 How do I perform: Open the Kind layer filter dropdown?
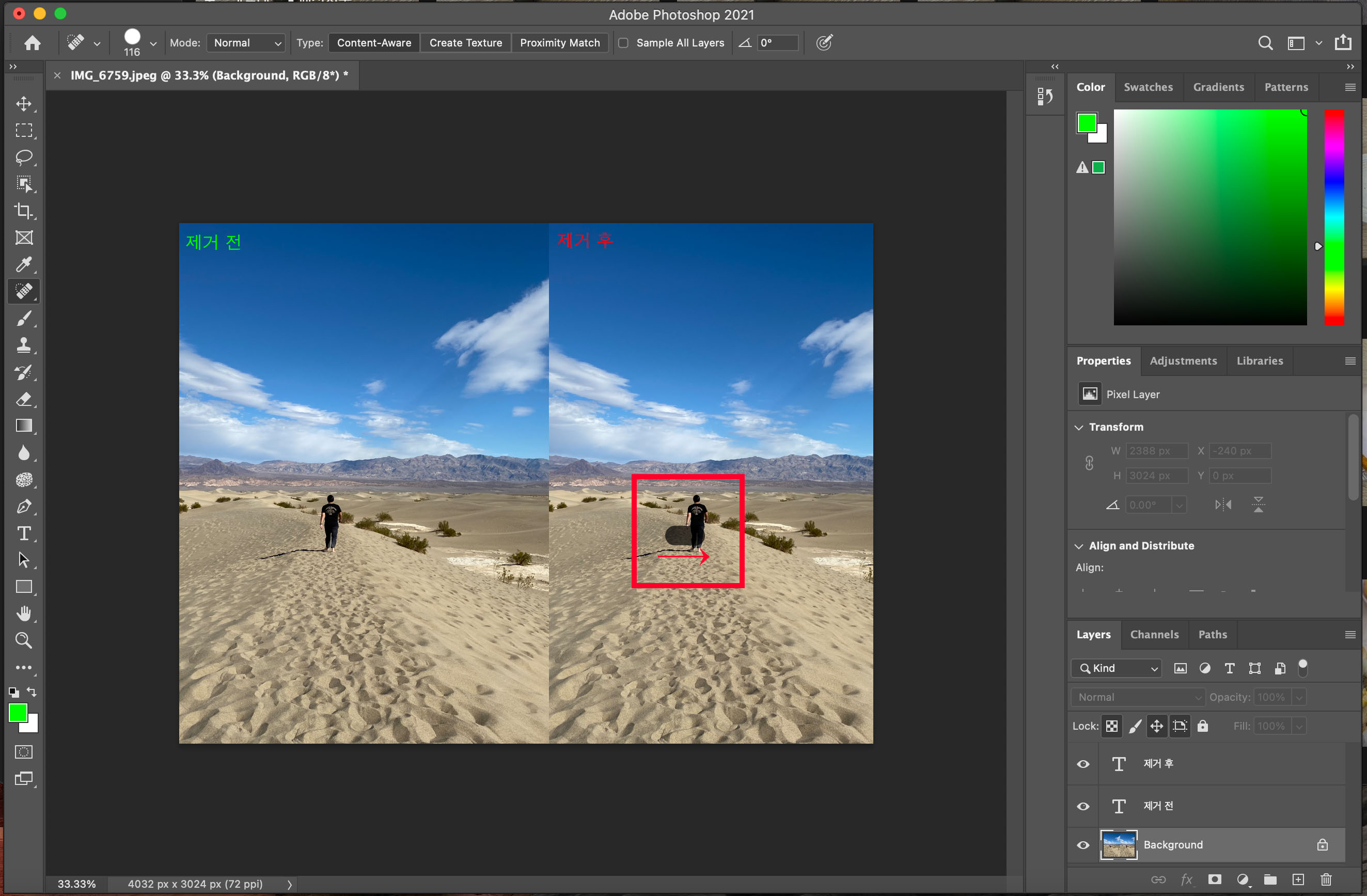pos(1116,668)
